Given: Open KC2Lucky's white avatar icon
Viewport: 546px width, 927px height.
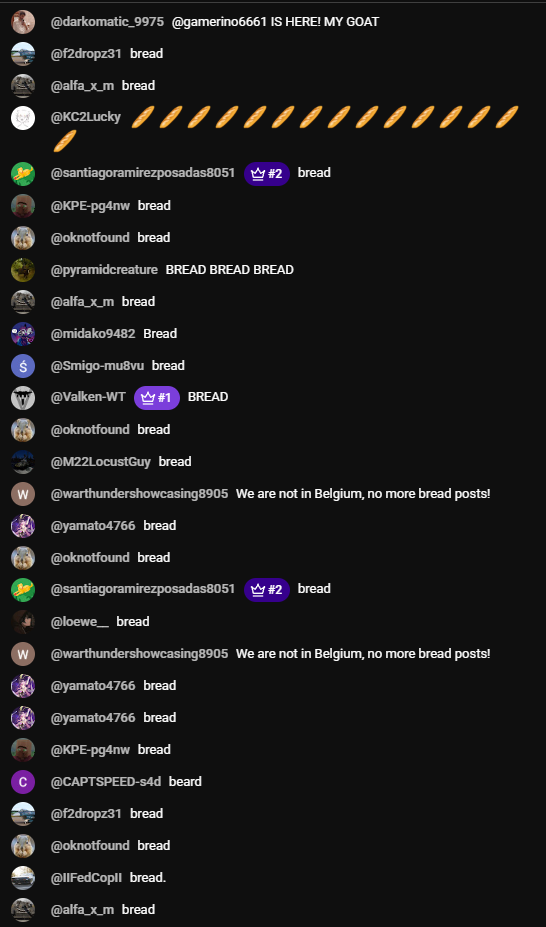Looking at the screenshot, I should tap(23, 117).
